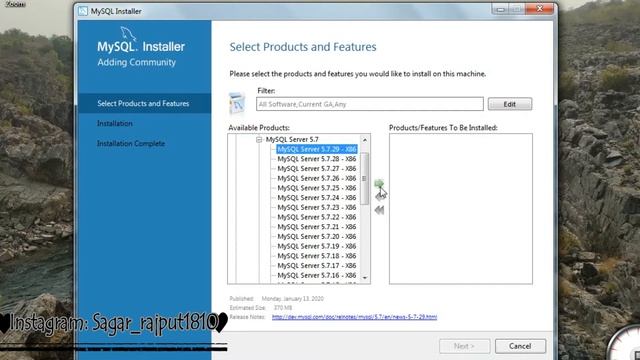Close the MySQL Installer window
640x360 pixels.
(x=540, y=9)
